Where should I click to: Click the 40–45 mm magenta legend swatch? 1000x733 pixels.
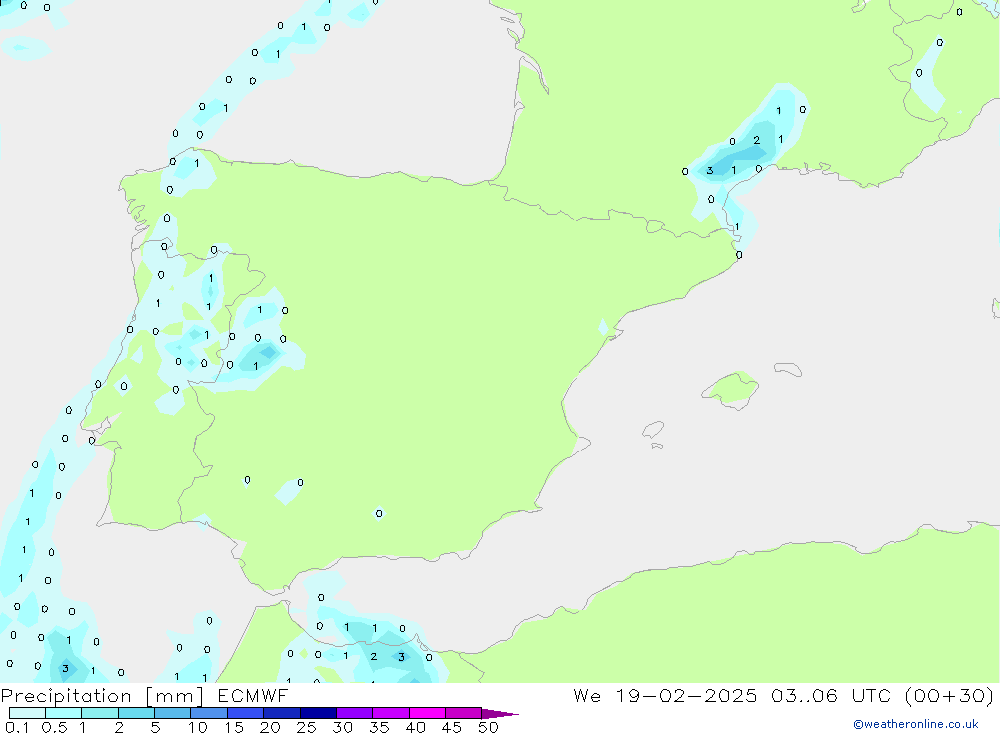[427, 713]
